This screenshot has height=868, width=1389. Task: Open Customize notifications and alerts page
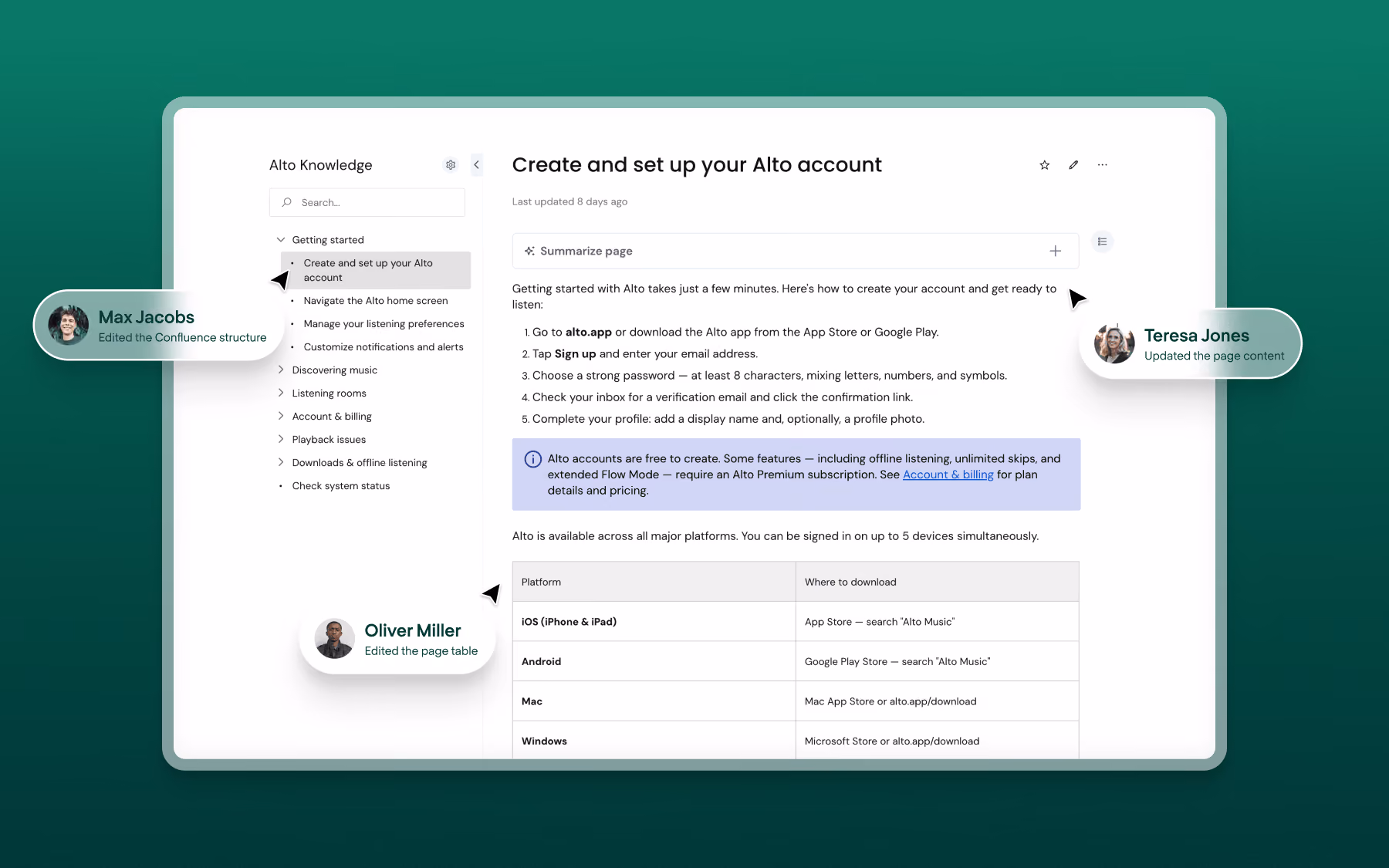[384, 347]
